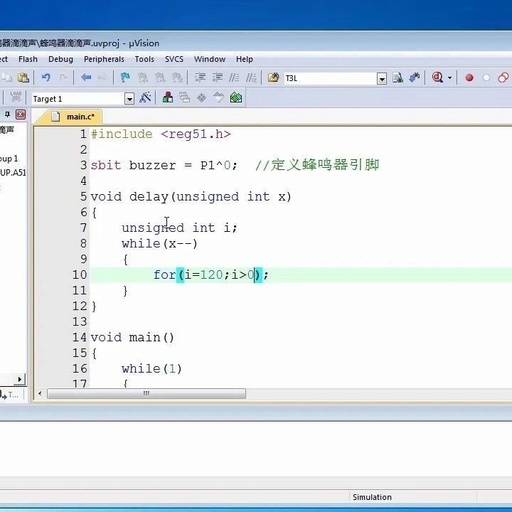
Task: Navigate backwards with the blue arrow
Action: coord(86,78)
